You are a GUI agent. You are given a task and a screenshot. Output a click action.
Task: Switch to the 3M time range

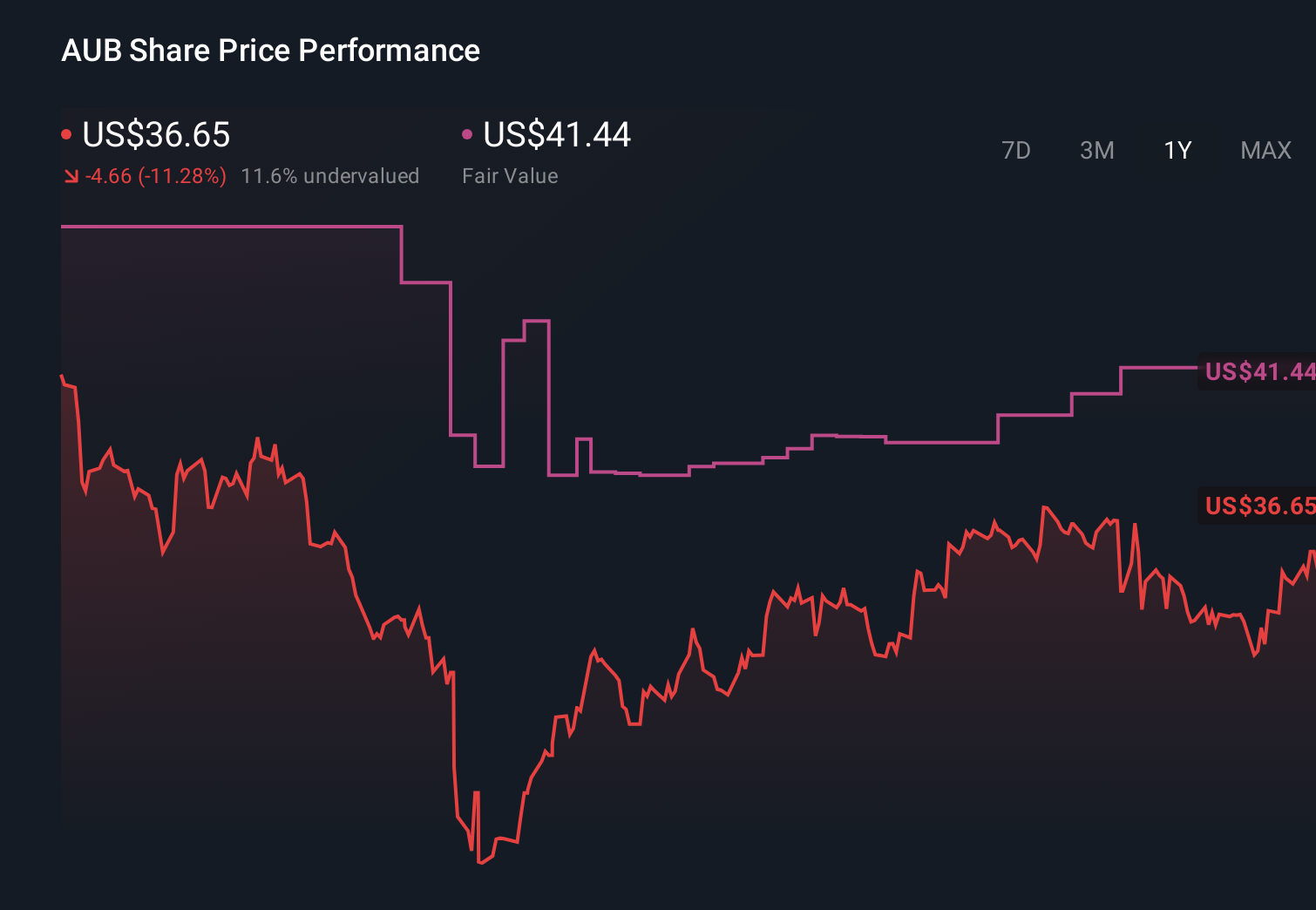tap(1096, 150)
